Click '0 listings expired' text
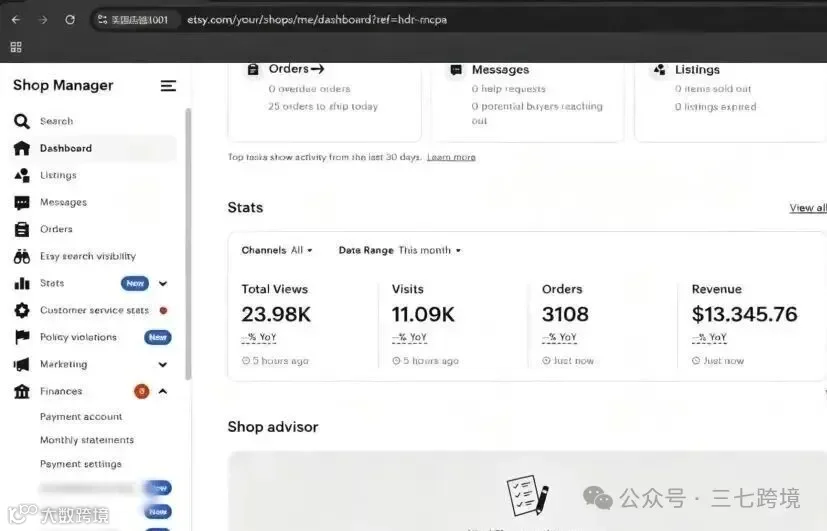827x531 pixels. pyautogui.click(x=715, y=107)
